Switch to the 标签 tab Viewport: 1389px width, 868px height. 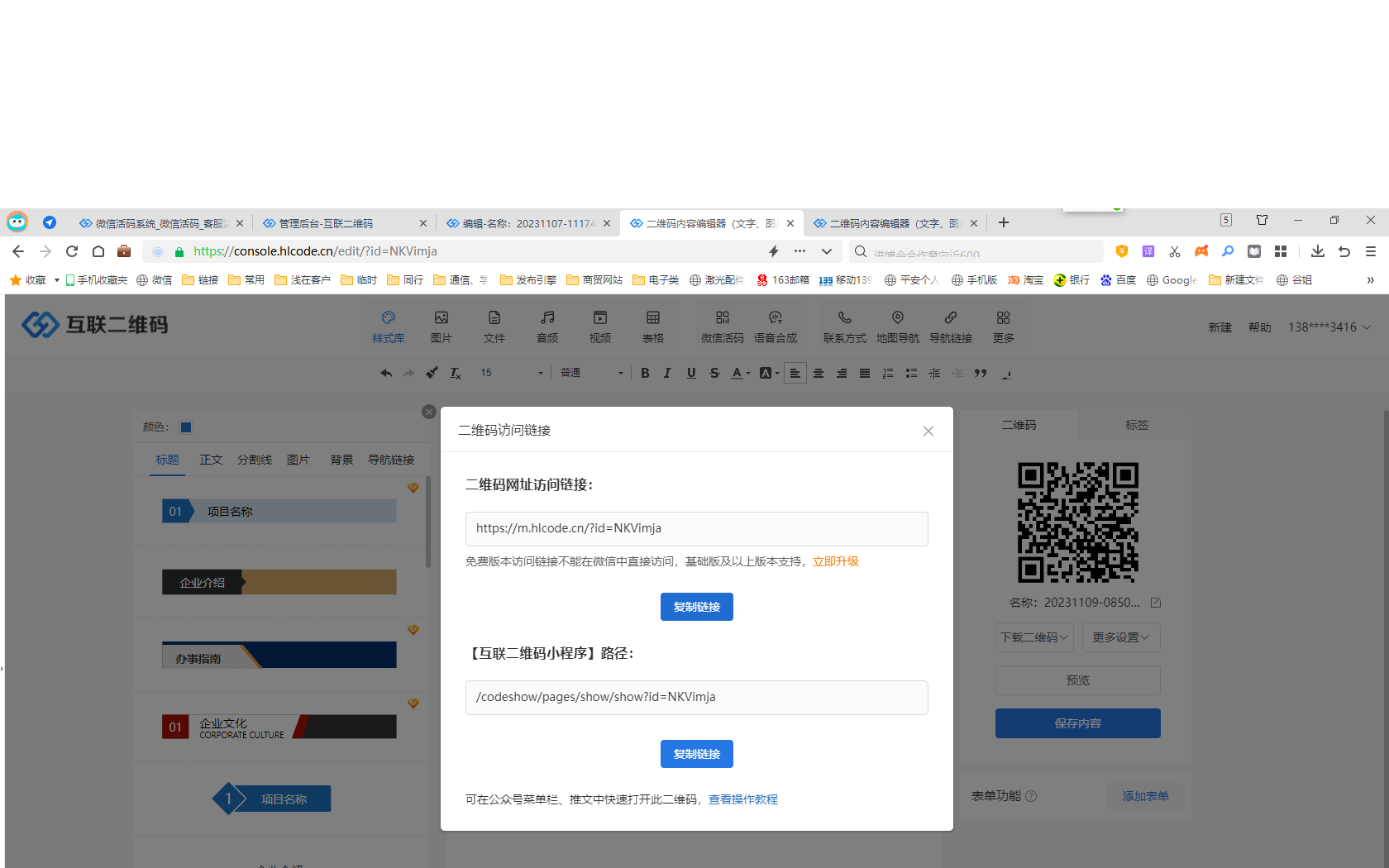tap(1136, 425)
